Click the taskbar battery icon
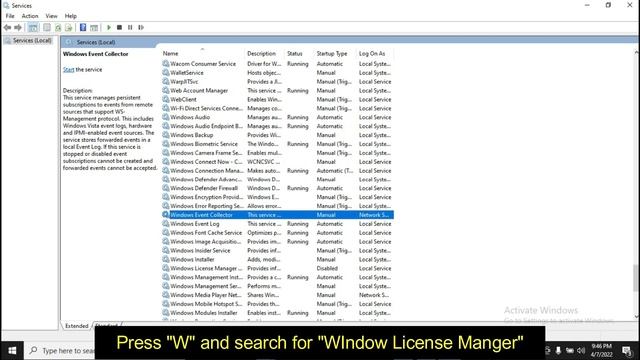This screenshot has height=360, width=640. click(569, 351)
